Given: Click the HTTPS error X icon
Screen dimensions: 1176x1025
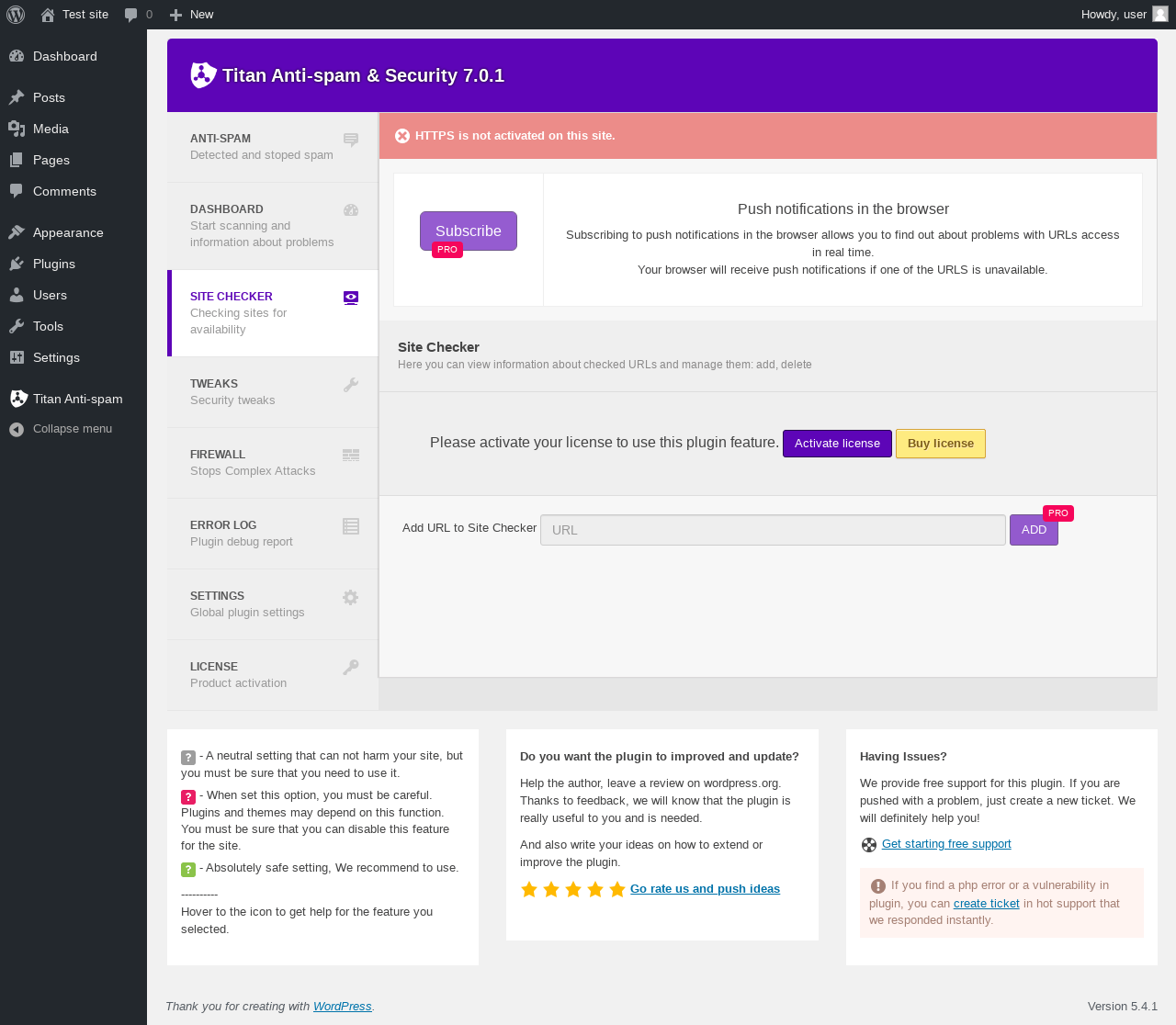Looking at the screenshot, I should (x=402, y=136).
